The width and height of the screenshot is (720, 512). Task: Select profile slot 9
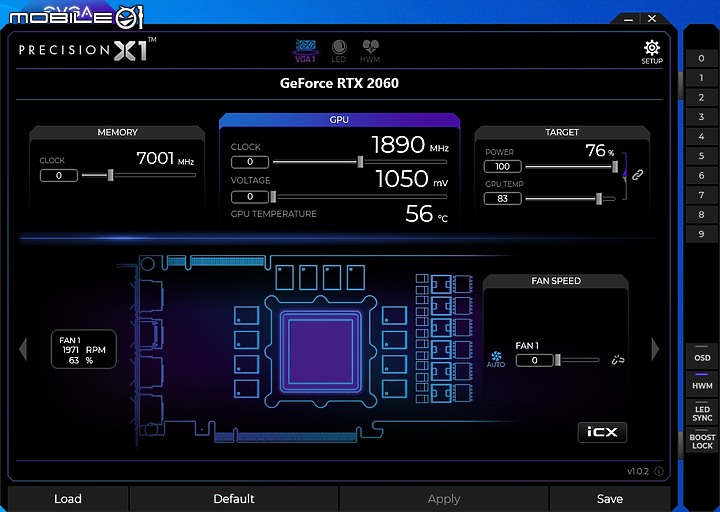[701, 234]
